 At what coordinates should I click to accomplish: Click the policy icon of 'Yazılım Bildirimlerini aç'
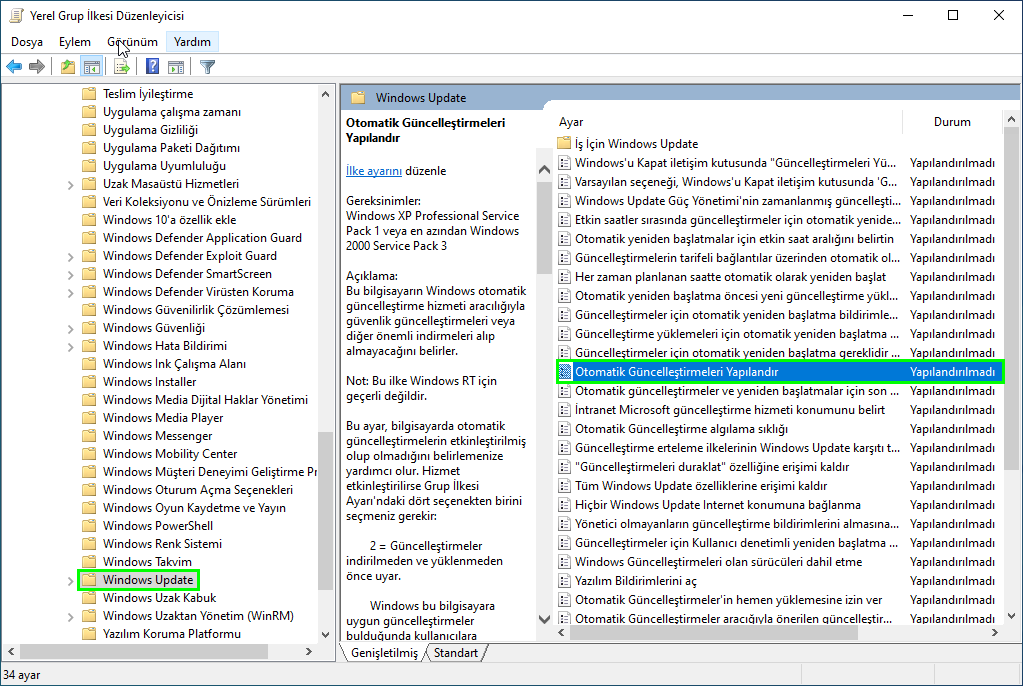(565, 581)
